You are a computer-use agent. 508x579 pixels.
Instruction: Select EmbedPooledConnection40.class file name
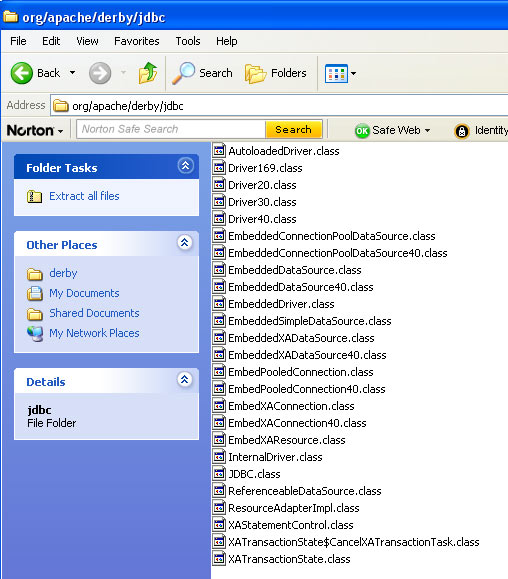click(306, 389)
